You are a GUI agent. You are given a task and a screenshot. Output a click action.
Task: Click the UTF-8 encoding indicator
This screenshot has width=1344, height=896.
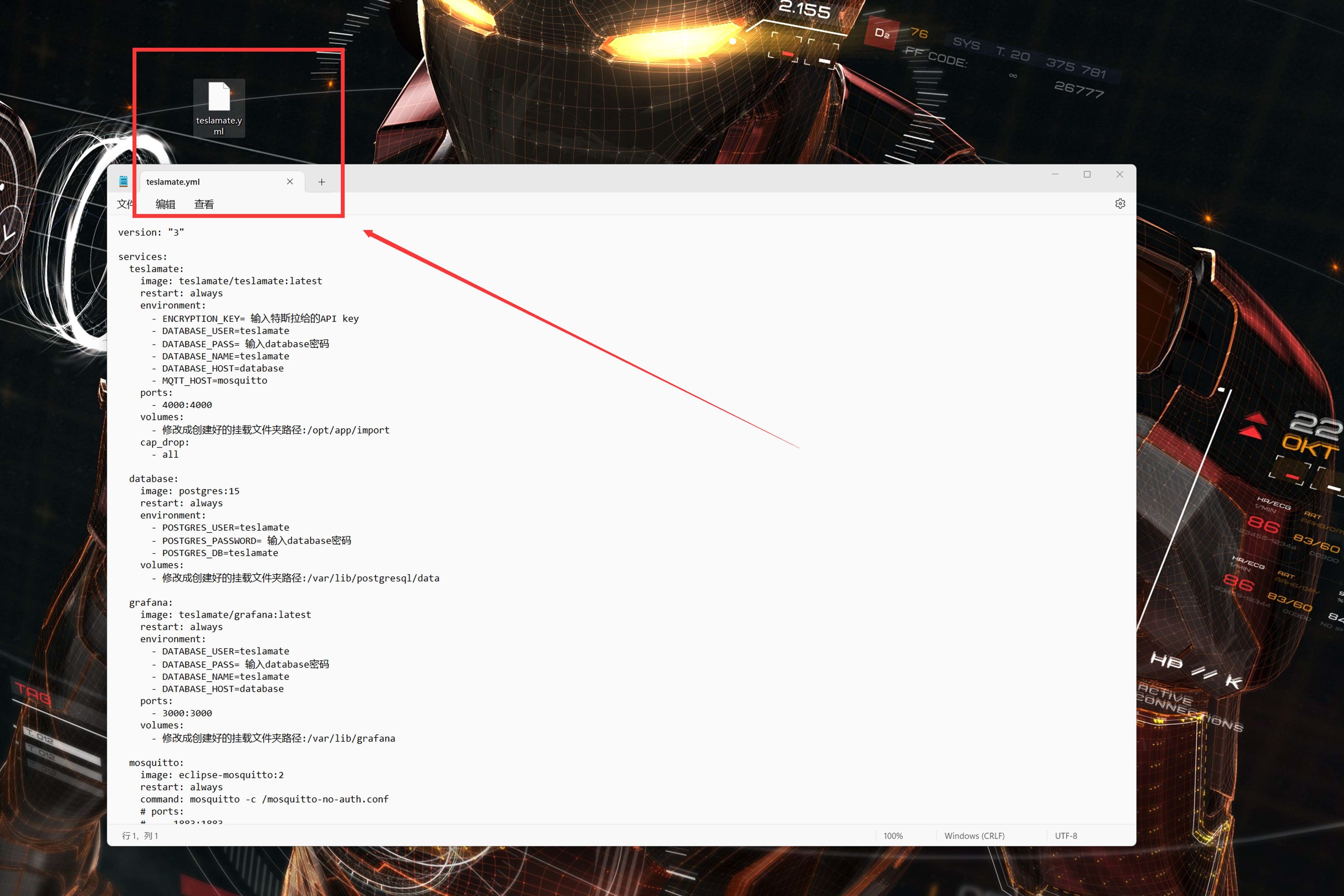click(1065, 836)
